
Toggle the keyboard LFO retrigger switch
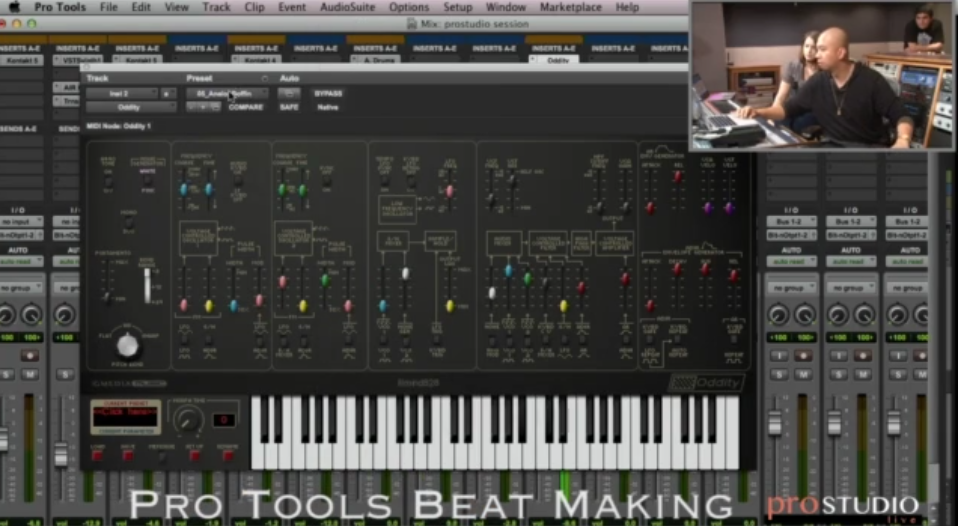click(x=411, y=181)
